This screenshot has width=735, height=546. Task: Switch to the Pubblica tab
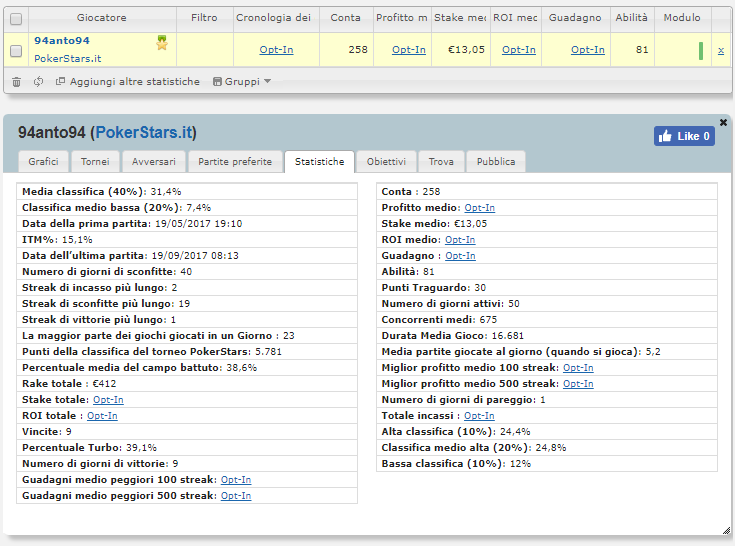(x=496, y=162)
